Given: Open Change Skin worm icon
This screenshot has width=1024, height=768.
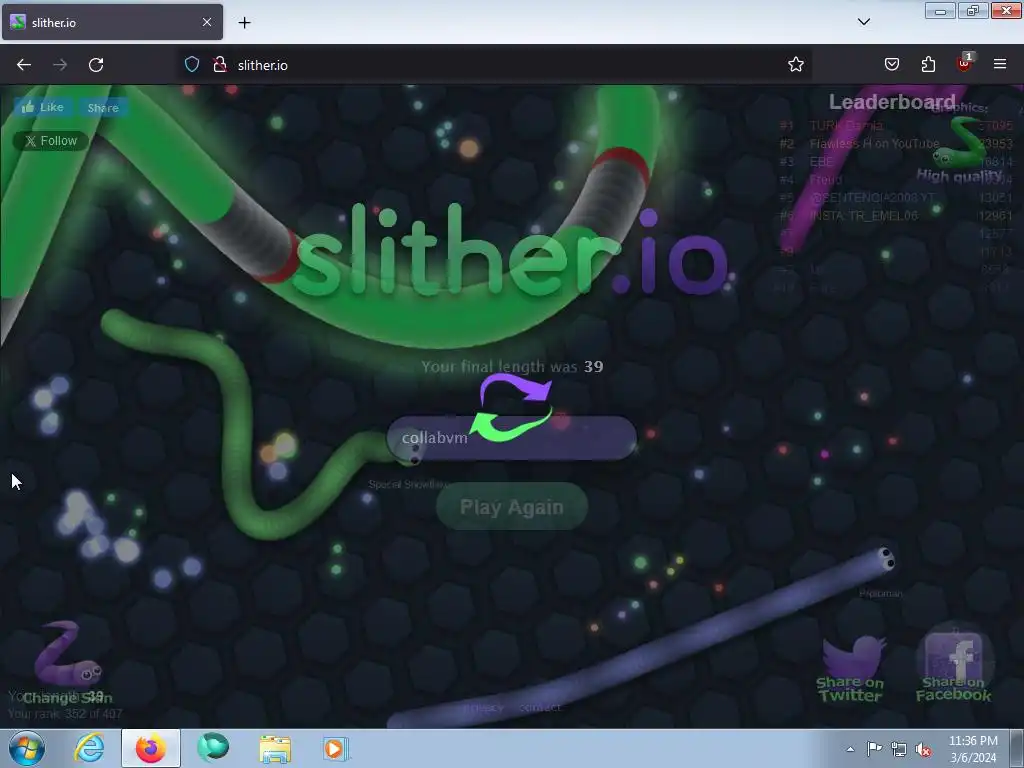Looking at the screenshot, I should [x=67, y=662].
